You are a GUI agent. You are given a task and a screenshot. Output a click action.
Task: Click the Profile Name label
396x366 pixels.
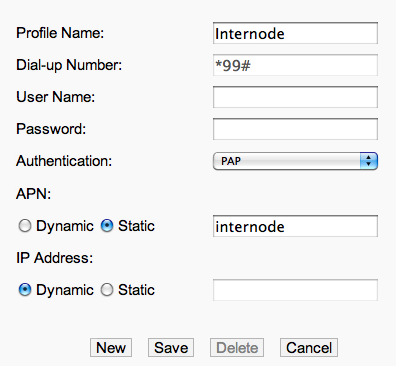(x=60, y=33)
